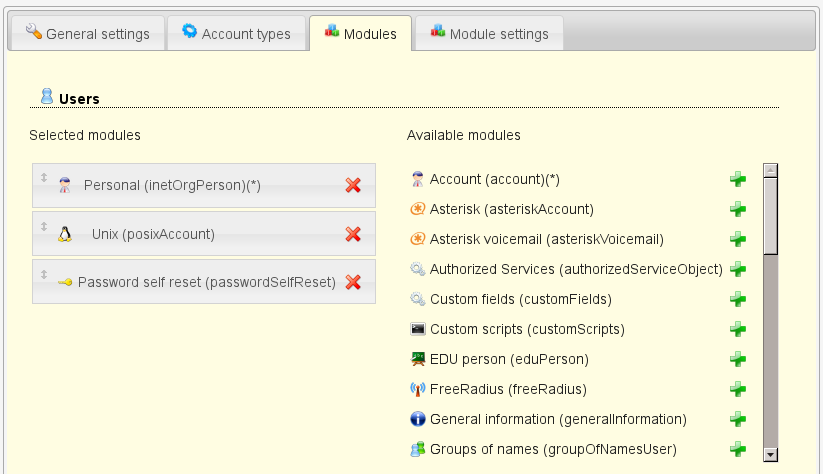
Task: Add Custom scripts module via plus icon
Action: (x=738, y=329)
